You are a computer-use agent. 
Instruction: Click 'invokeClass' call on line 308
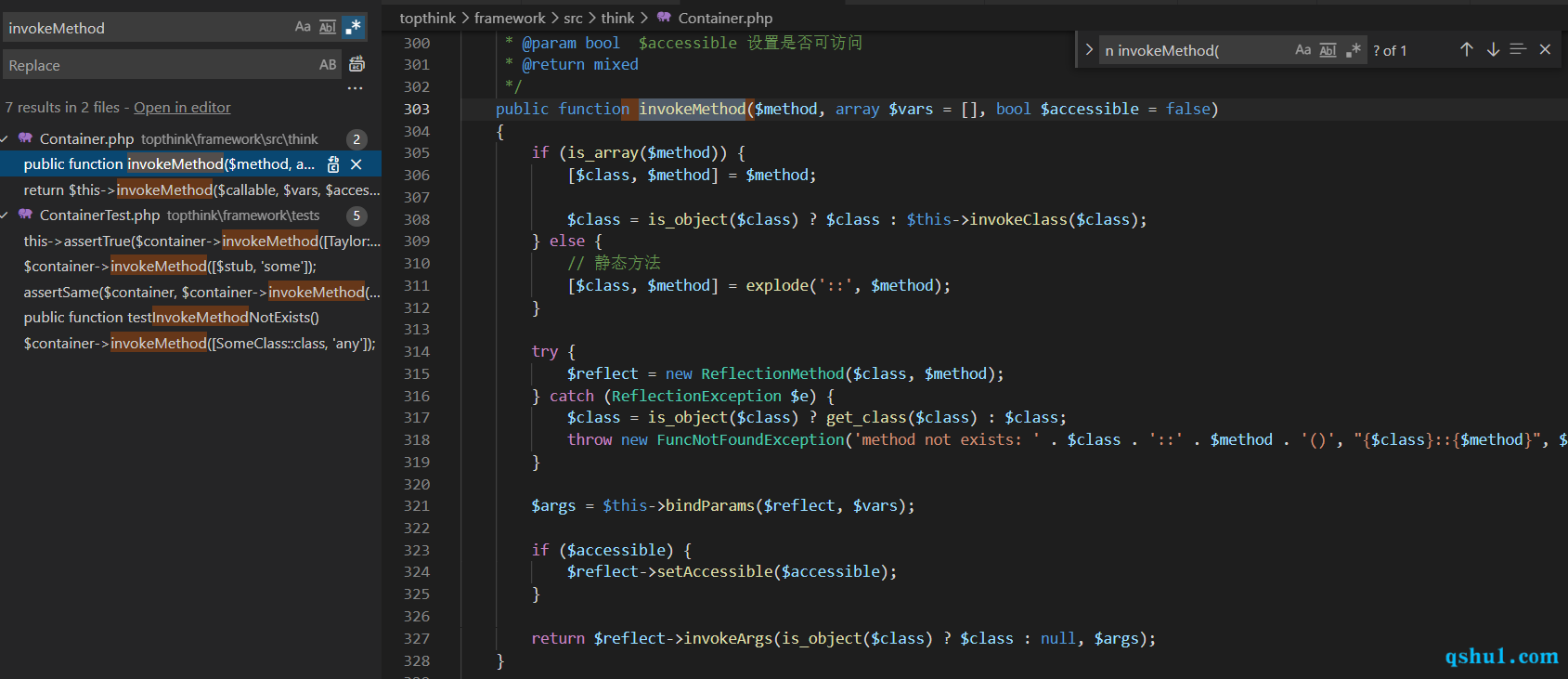pos(1018,219)
